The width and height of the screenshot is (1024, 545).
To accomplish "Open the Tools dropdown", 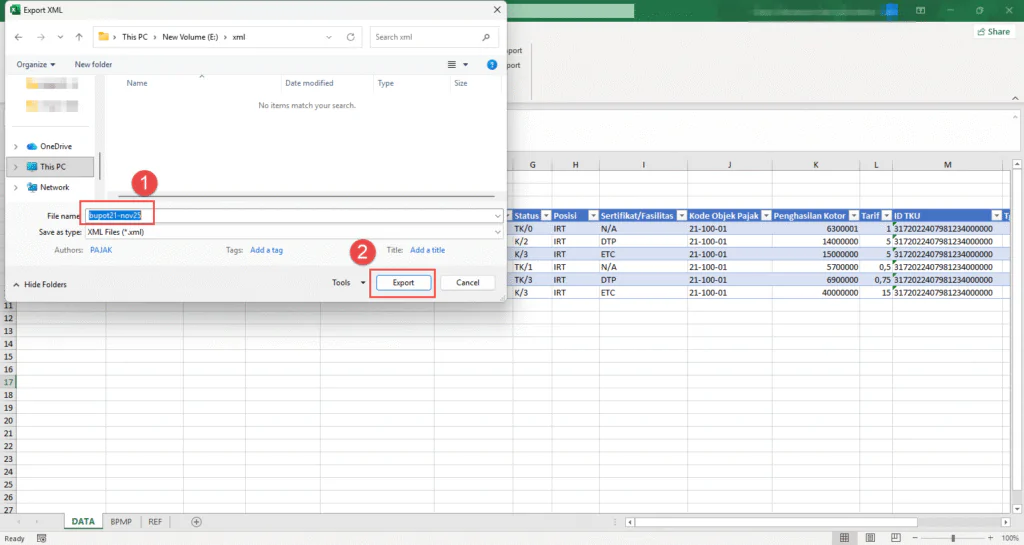I will point(349,283).
